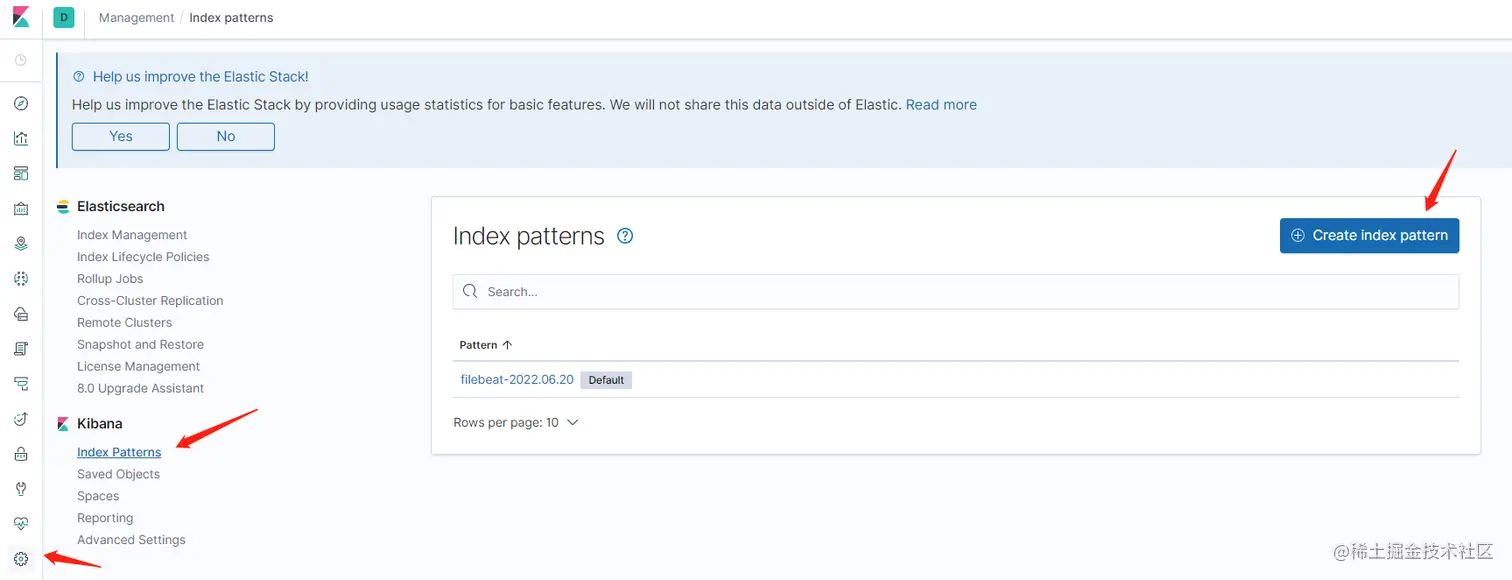Open Visualize from the bar chart icon
Image resolution: width=1512 pixels, height=580 pixels.
click(21, 139)
